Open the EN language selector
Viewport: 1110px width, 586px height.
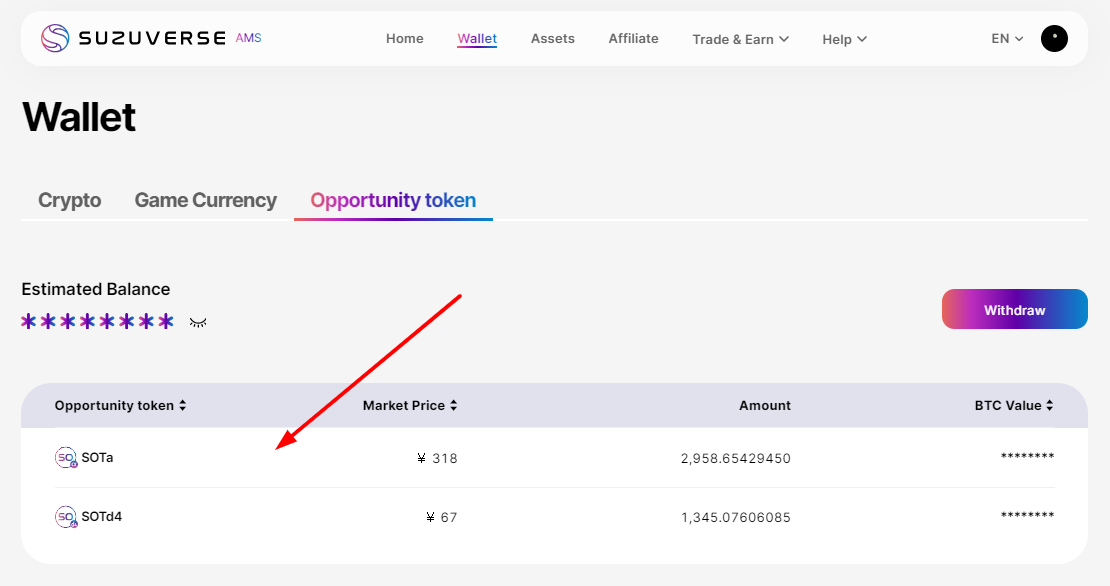pyautogui.click(x=1007, y=39)
